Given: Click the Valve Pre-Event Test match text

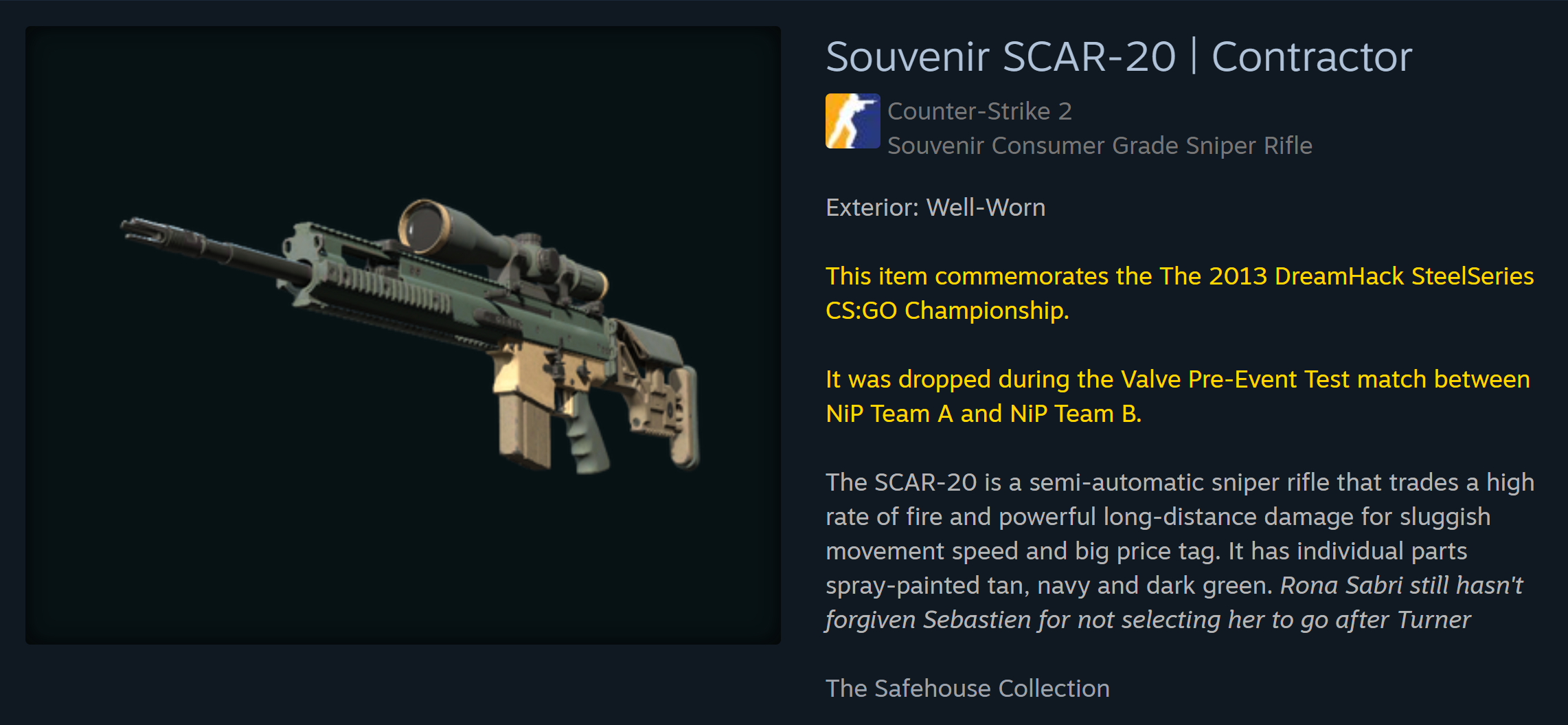Looking at the screenshot, I should tap(1177, 379).
